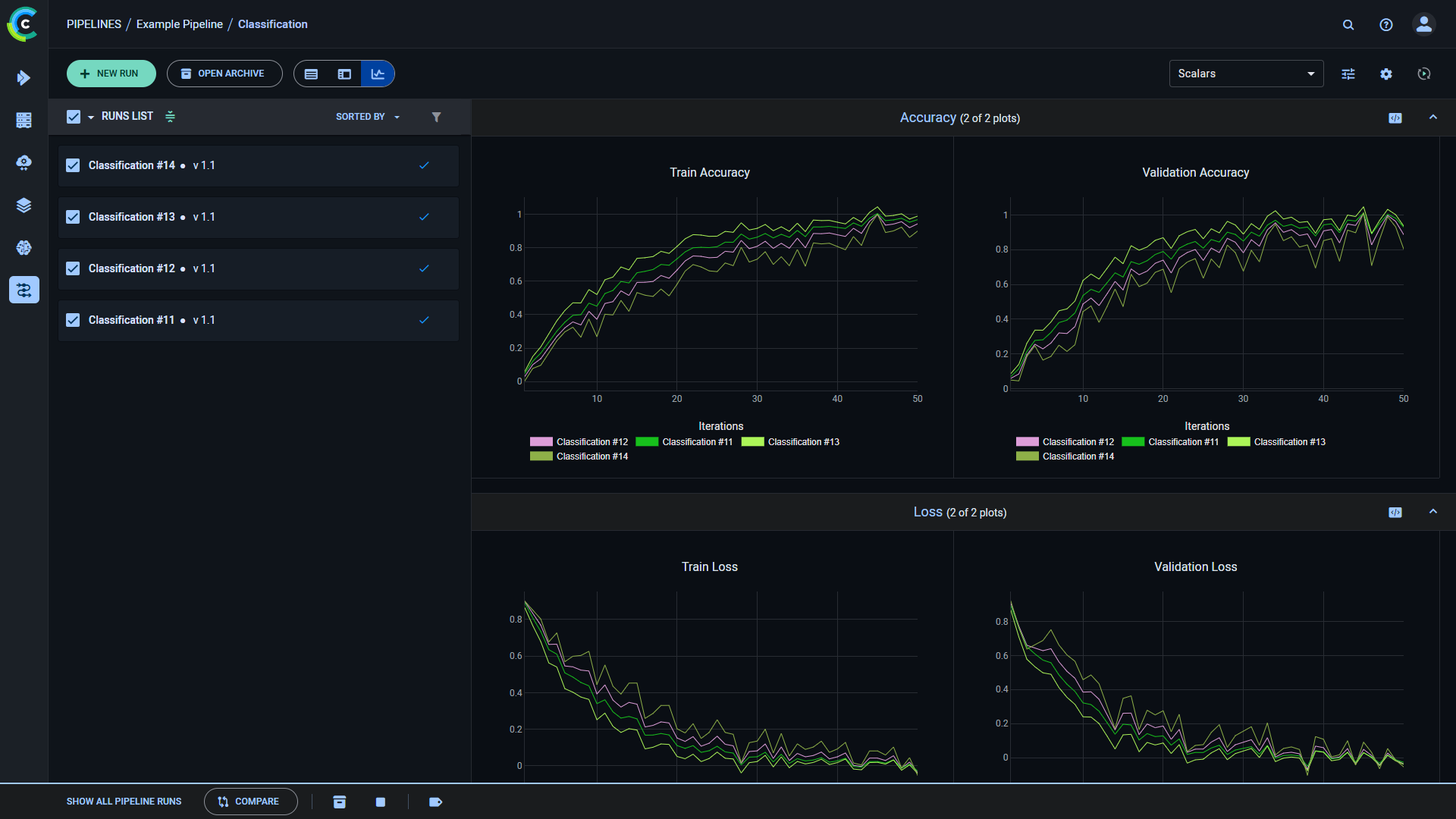Click the filter icon in runs list
This screenshot has height=819, width=1456.
pyautogui.click(x=437, y=117)
